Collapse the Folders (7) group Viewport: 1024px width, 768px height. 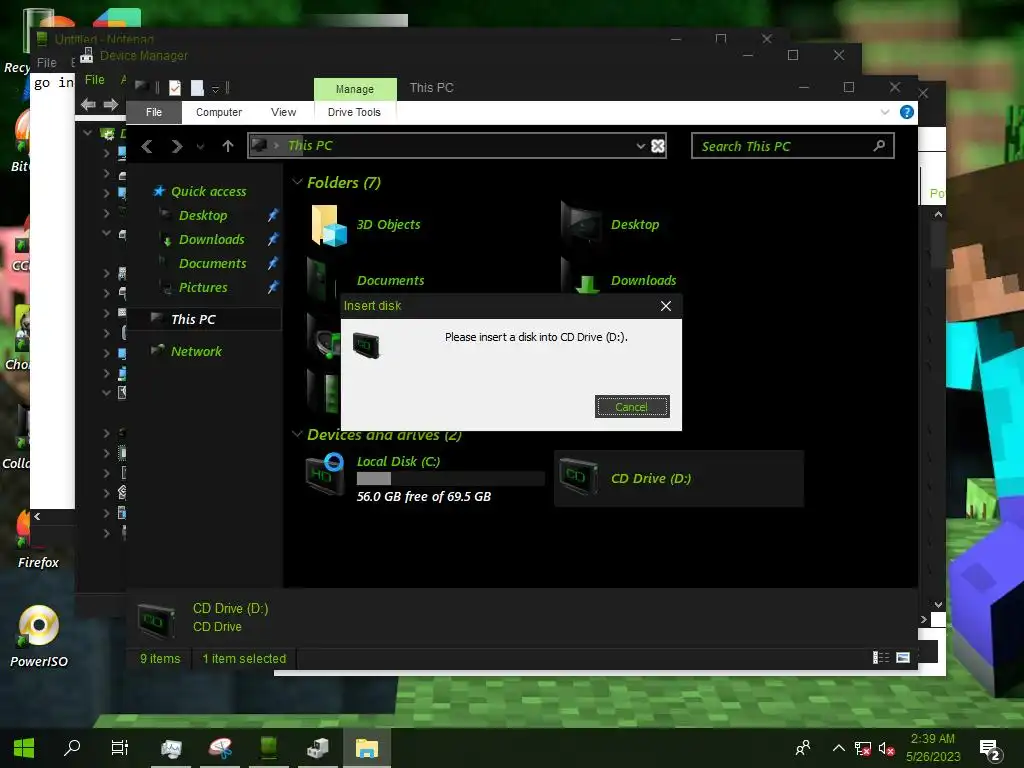click(298, 182)
